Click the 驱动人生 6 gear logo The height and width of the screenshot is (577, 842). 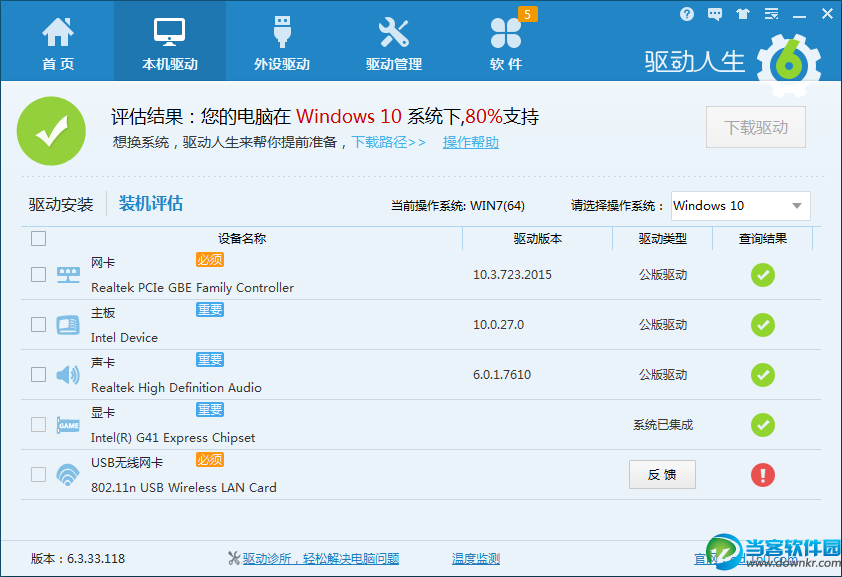789,65
